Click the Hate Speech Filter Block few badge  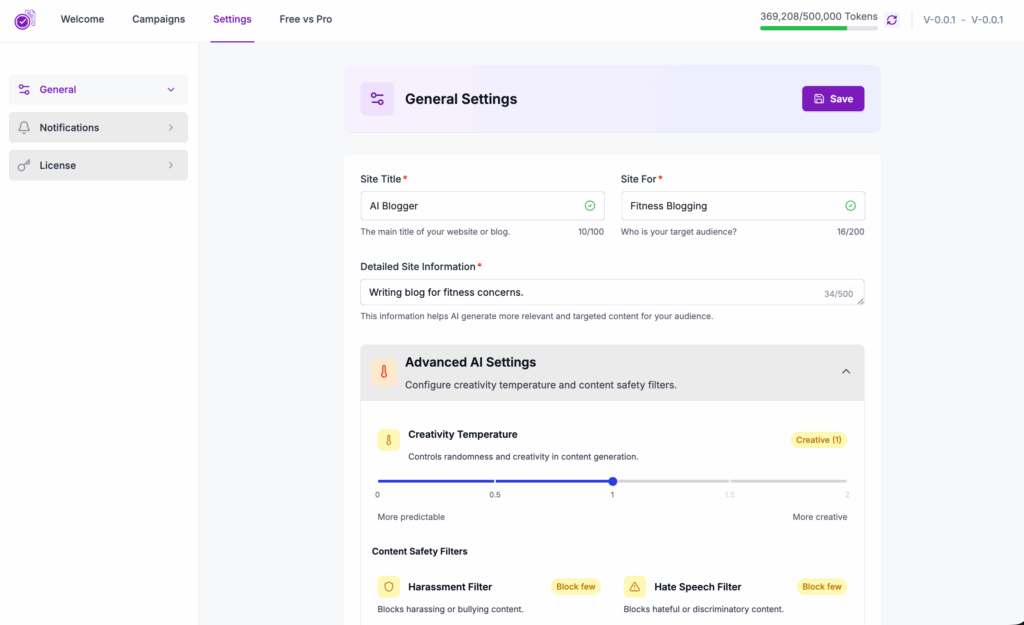pos(822,586)
